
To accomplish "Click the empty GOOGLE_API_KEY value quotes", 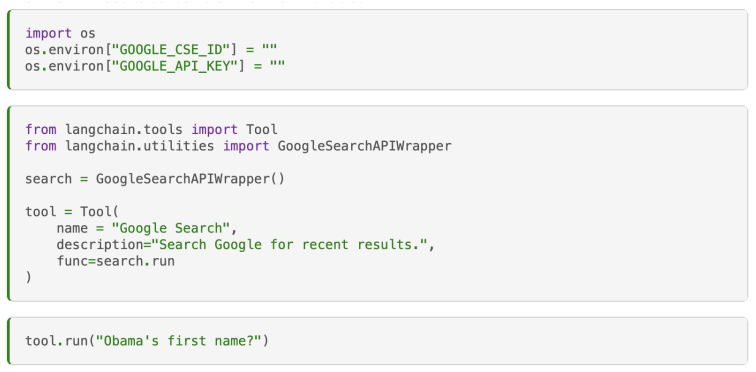I will point(277,66).
